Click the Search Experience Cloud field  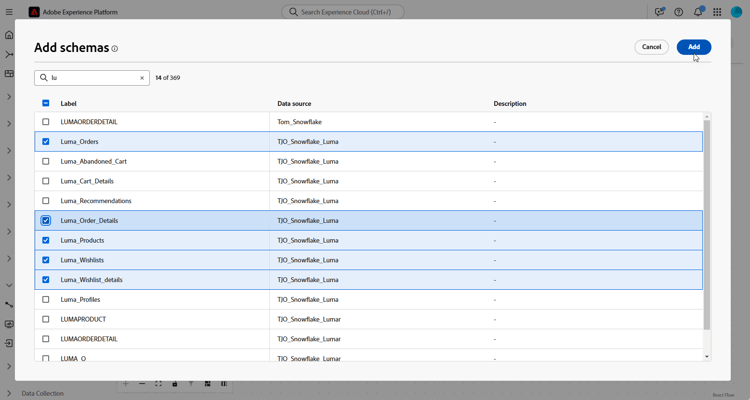342,12
